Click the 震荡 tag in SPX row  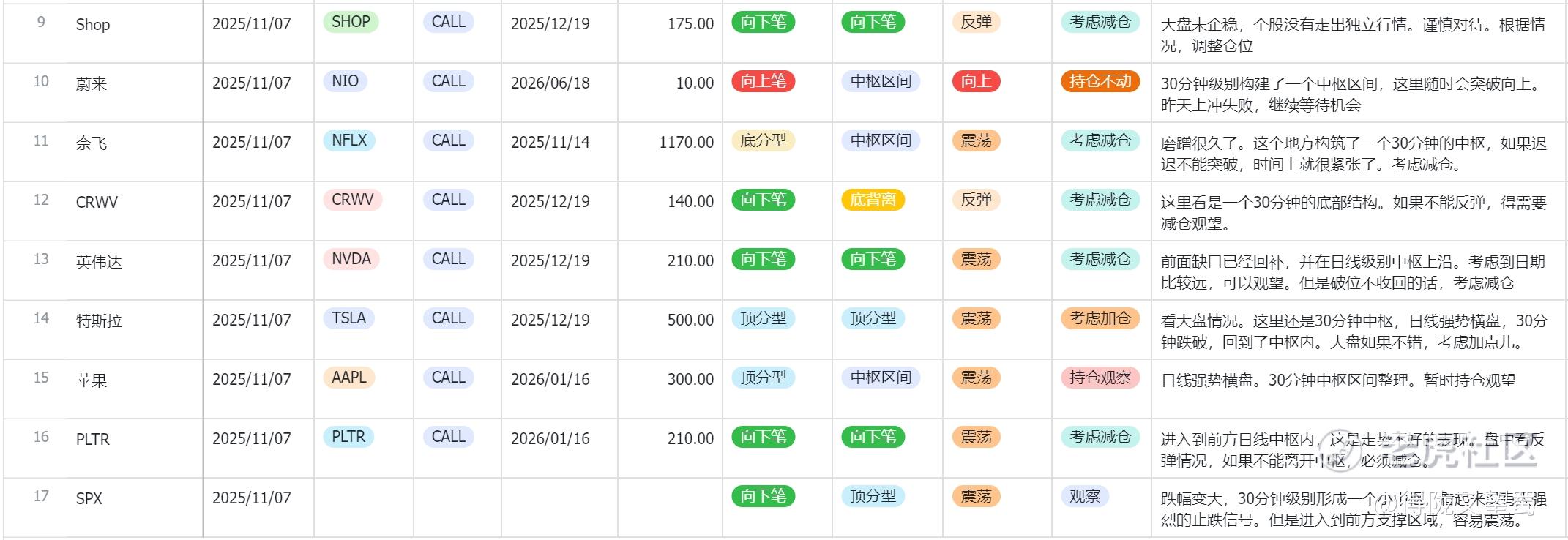976,496
